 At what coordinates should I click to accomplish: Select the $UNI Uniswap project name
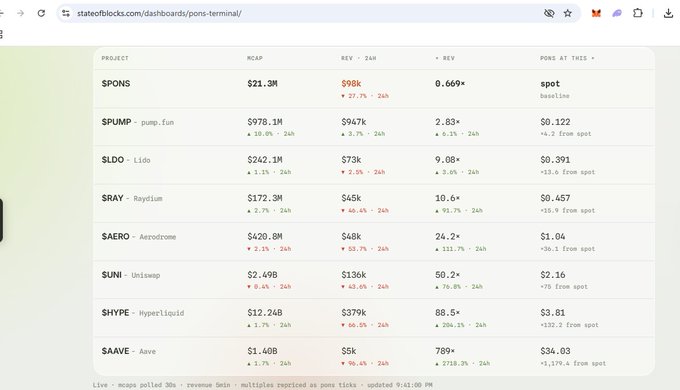(x=131, y=275)
